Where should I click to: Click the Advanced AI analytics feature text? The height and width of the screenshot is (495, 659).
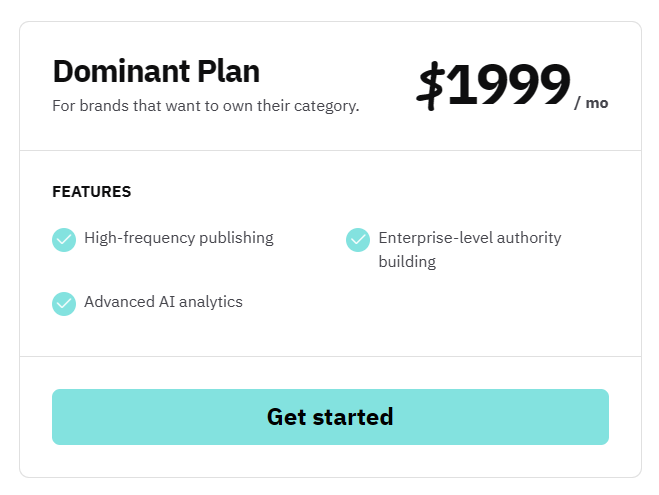tap(163, 302)
